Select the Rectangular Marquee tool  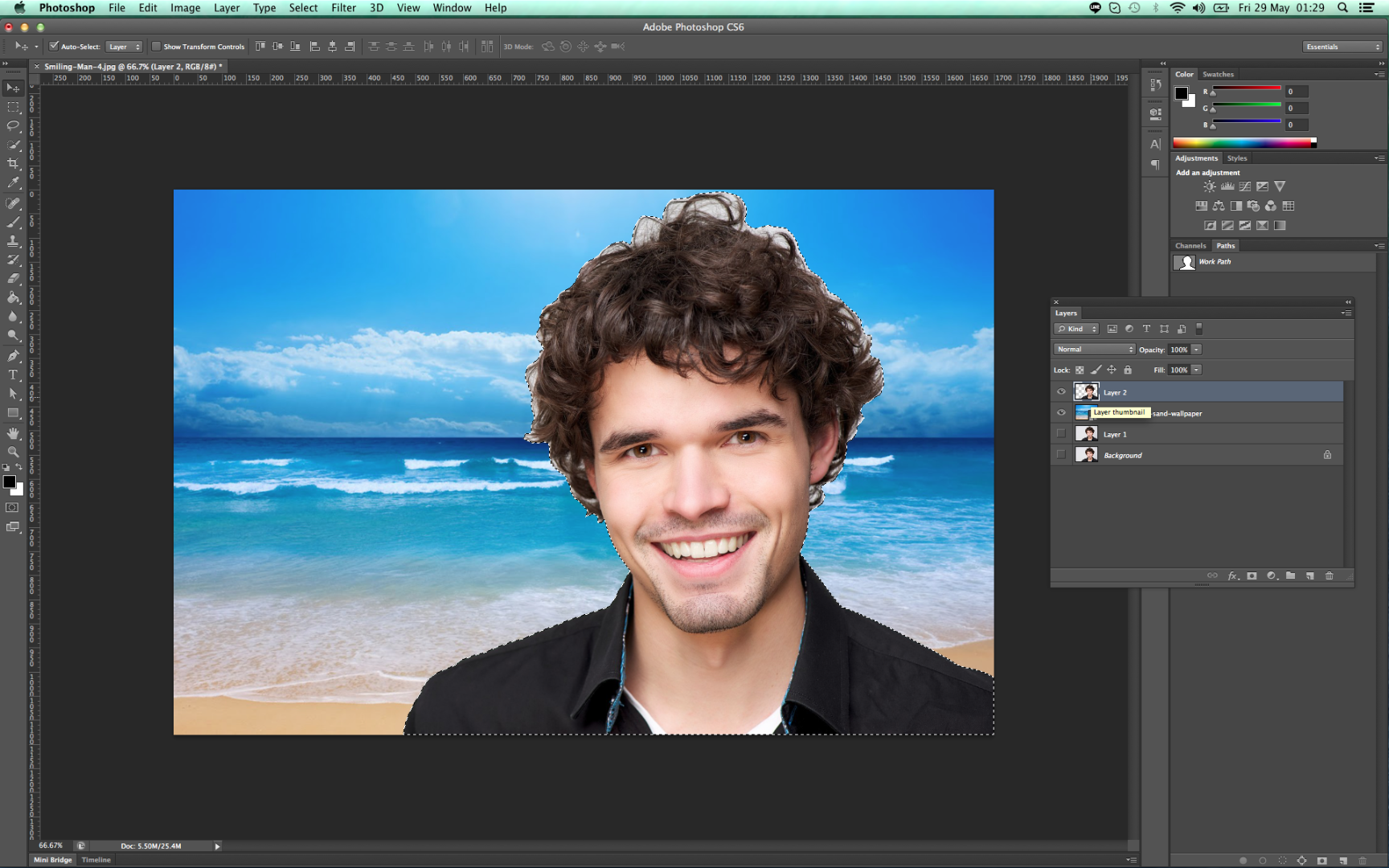[13, 107]
